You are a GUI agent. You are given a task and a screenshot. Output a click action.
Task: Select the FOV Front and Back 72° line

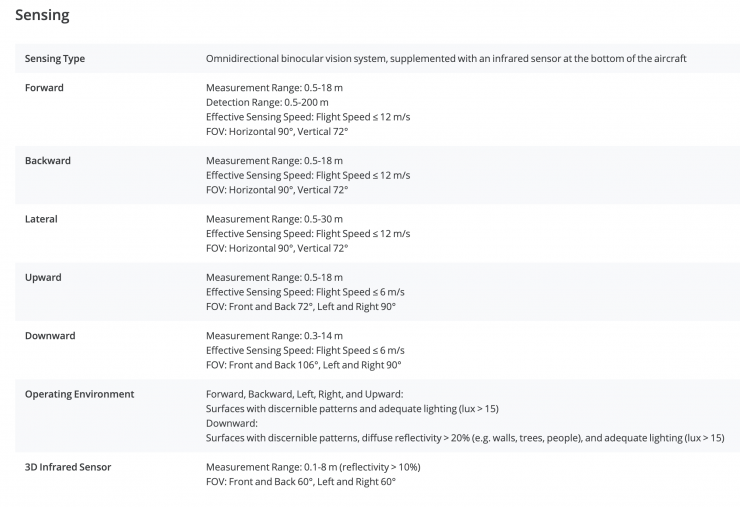(301, 306)
